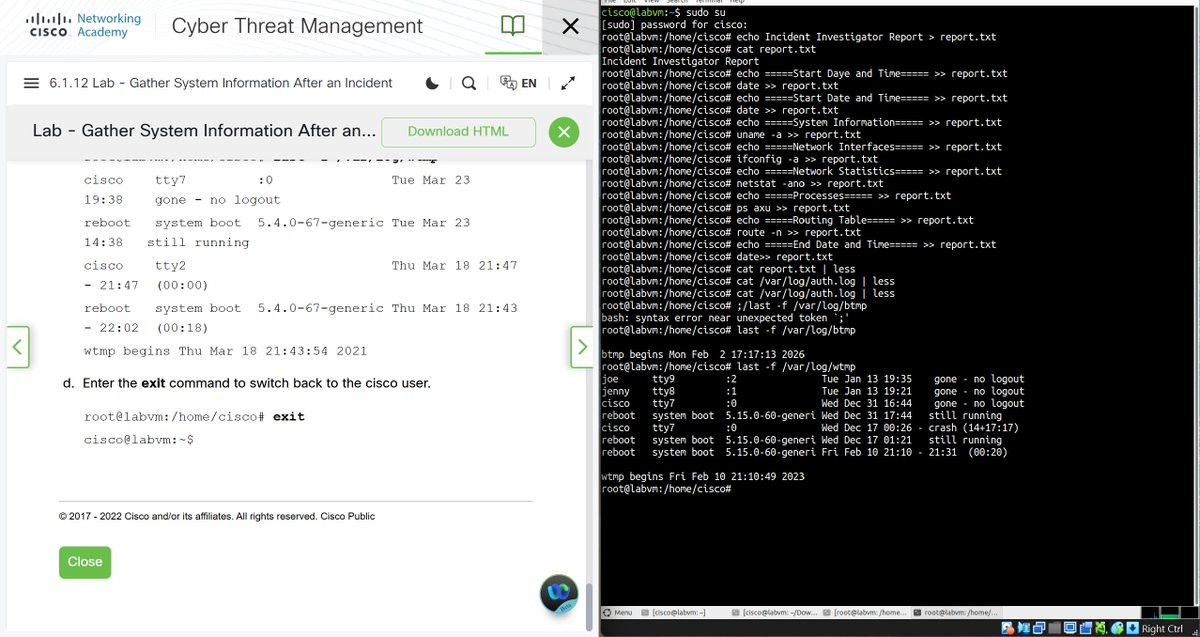Go to the previous page with left arrow

point(18,346)
